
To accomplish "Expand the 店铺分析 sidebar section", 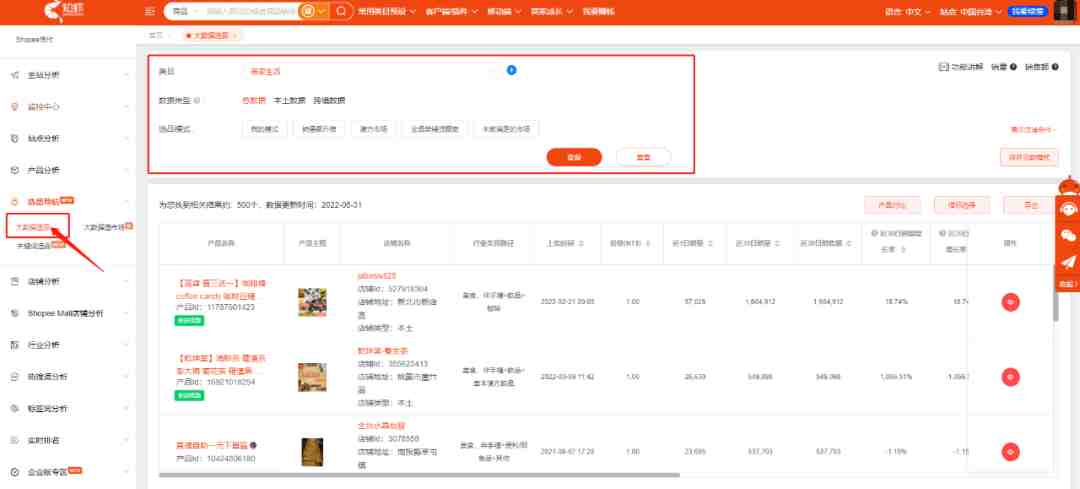I will [69, 282].
